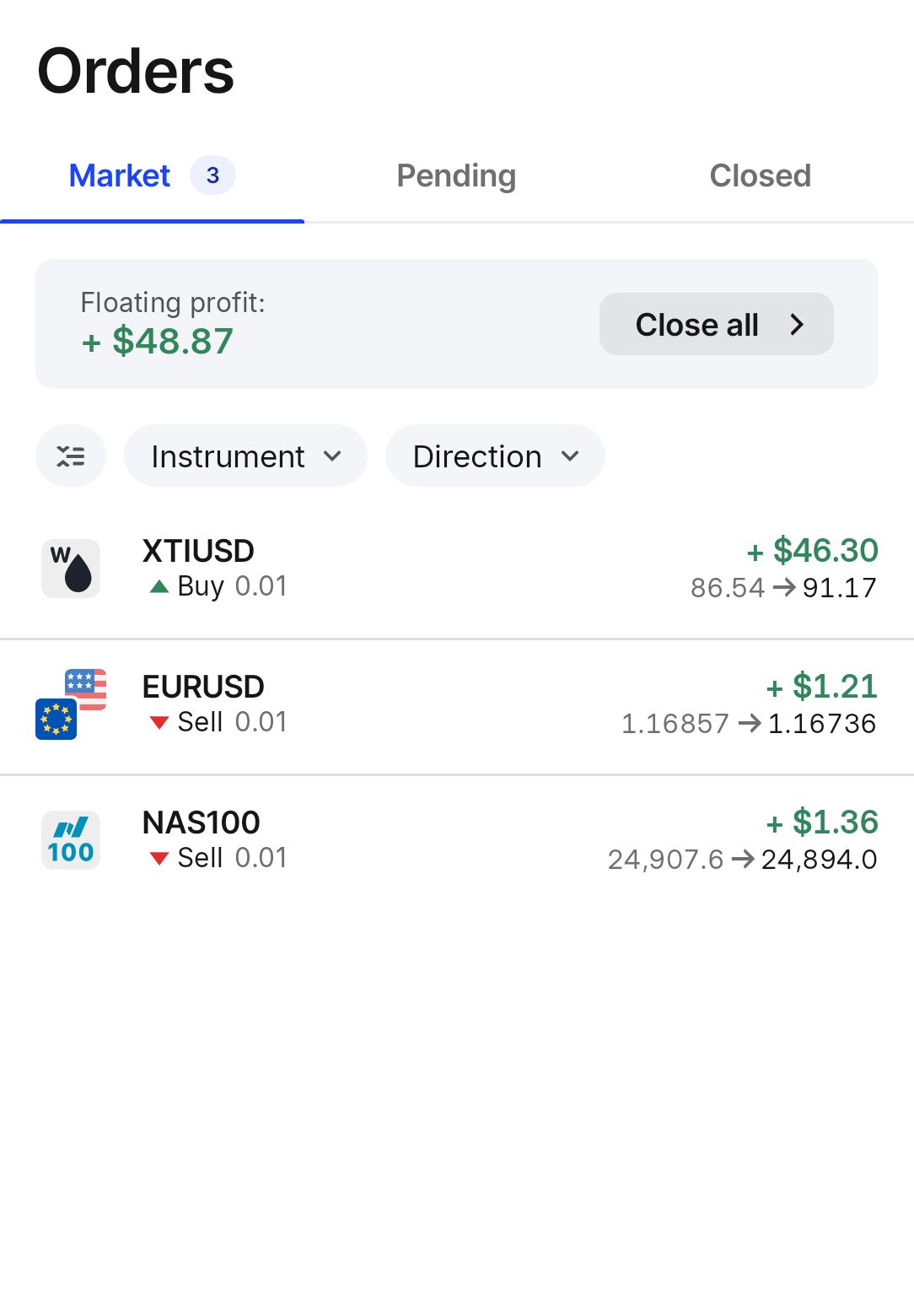Open the EURUSD order name
Image resolution: width=914 pixels, height=1316 pixels.
(x=203, y=687)
